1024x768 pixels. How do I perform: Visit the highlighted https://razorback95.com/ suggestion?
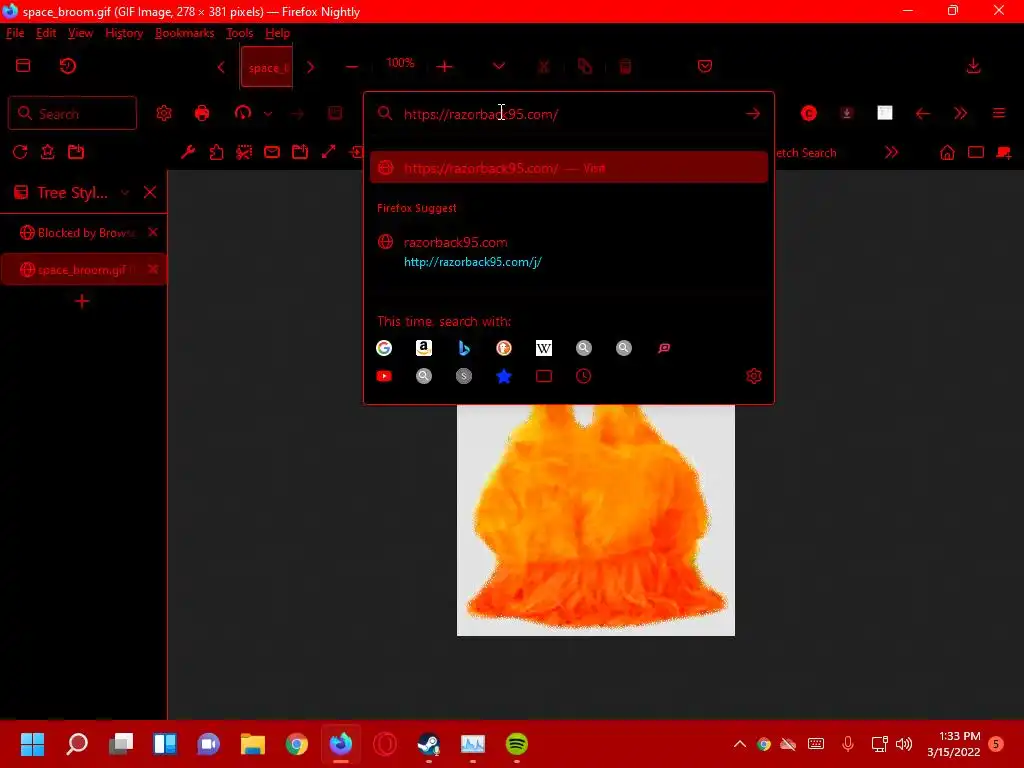(x=569, y=168)
